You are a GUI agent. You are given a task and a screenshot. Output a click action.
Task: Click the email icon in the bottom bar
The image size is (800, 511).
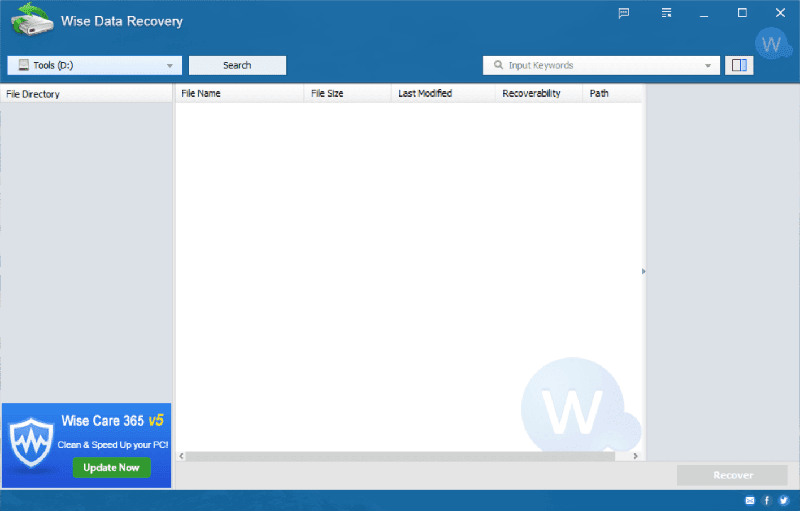click(750, 500)
